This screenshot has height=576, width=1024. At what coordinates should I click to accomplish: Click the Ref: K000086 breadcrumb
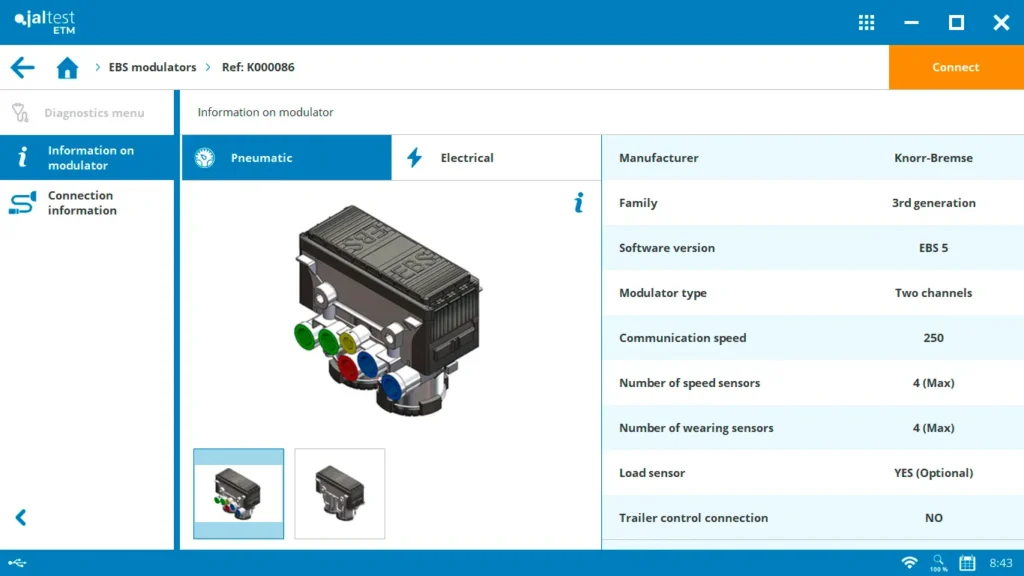point(258,67)
